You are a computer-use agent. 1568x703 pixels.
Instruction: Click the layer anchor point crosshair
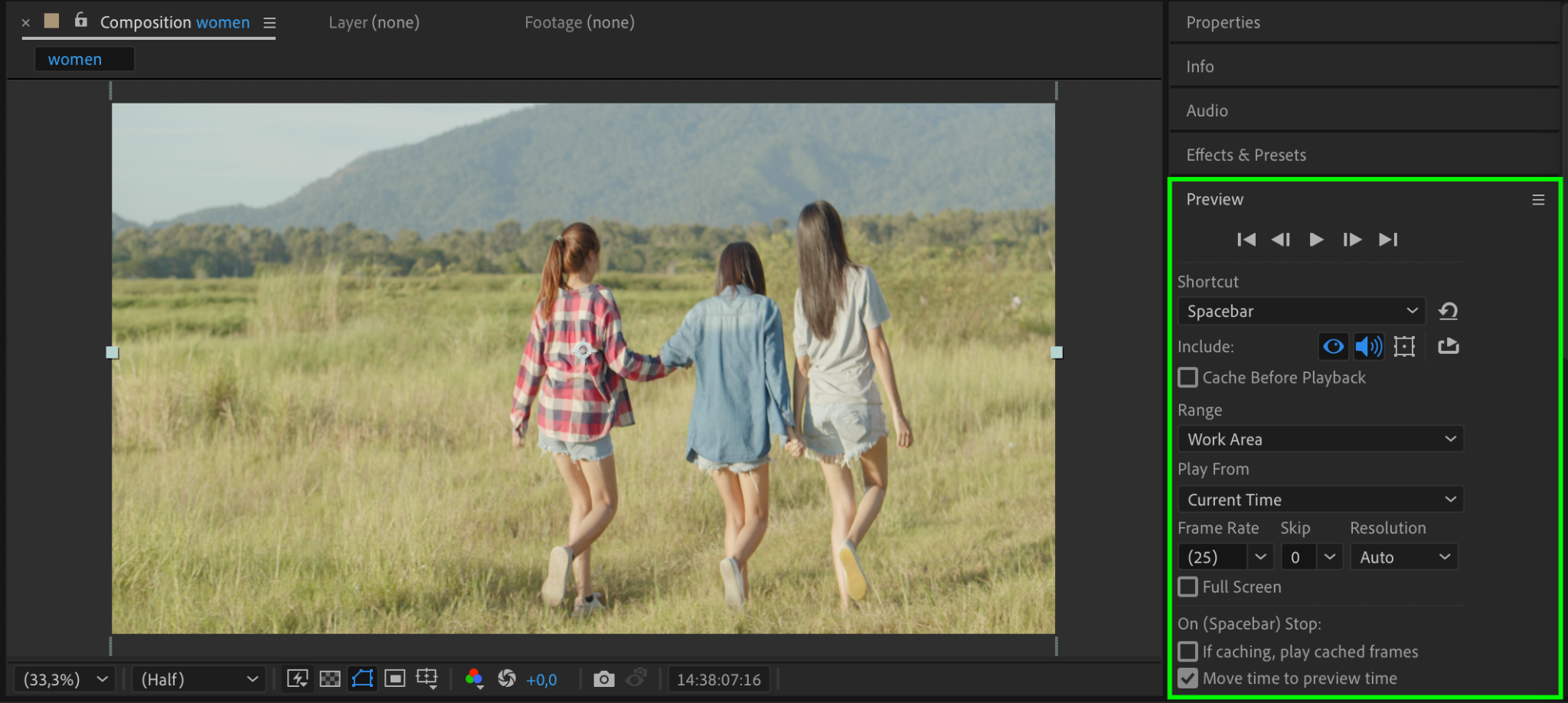point(583,351)
